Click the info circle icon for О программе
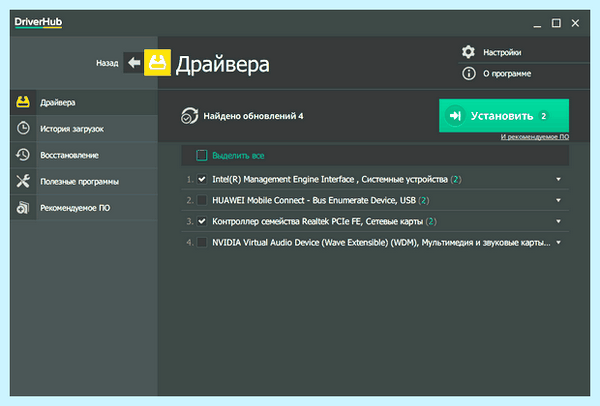 pyautogui.click(x=468, y=73)
